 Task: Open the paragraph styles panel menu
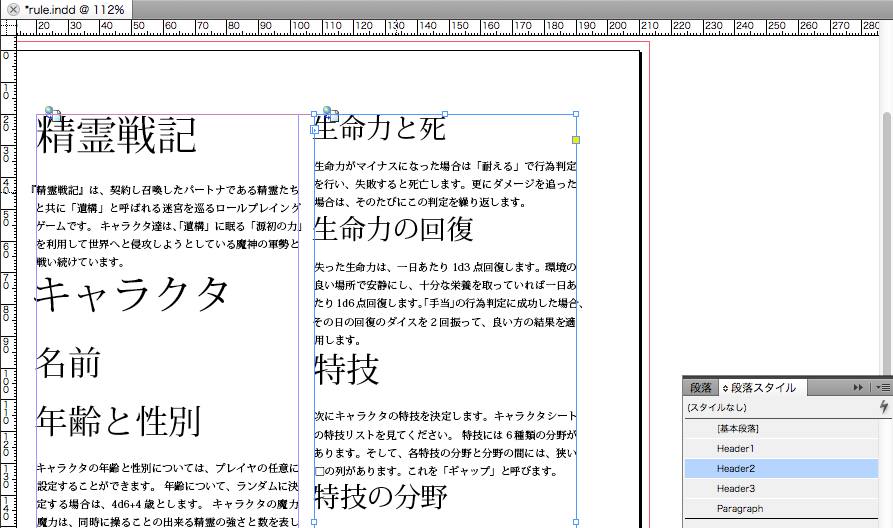883,388
